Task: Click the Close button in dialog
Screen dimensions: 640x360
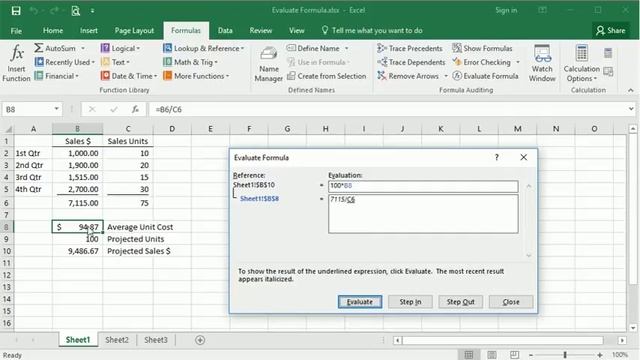Action: point(511,302)
